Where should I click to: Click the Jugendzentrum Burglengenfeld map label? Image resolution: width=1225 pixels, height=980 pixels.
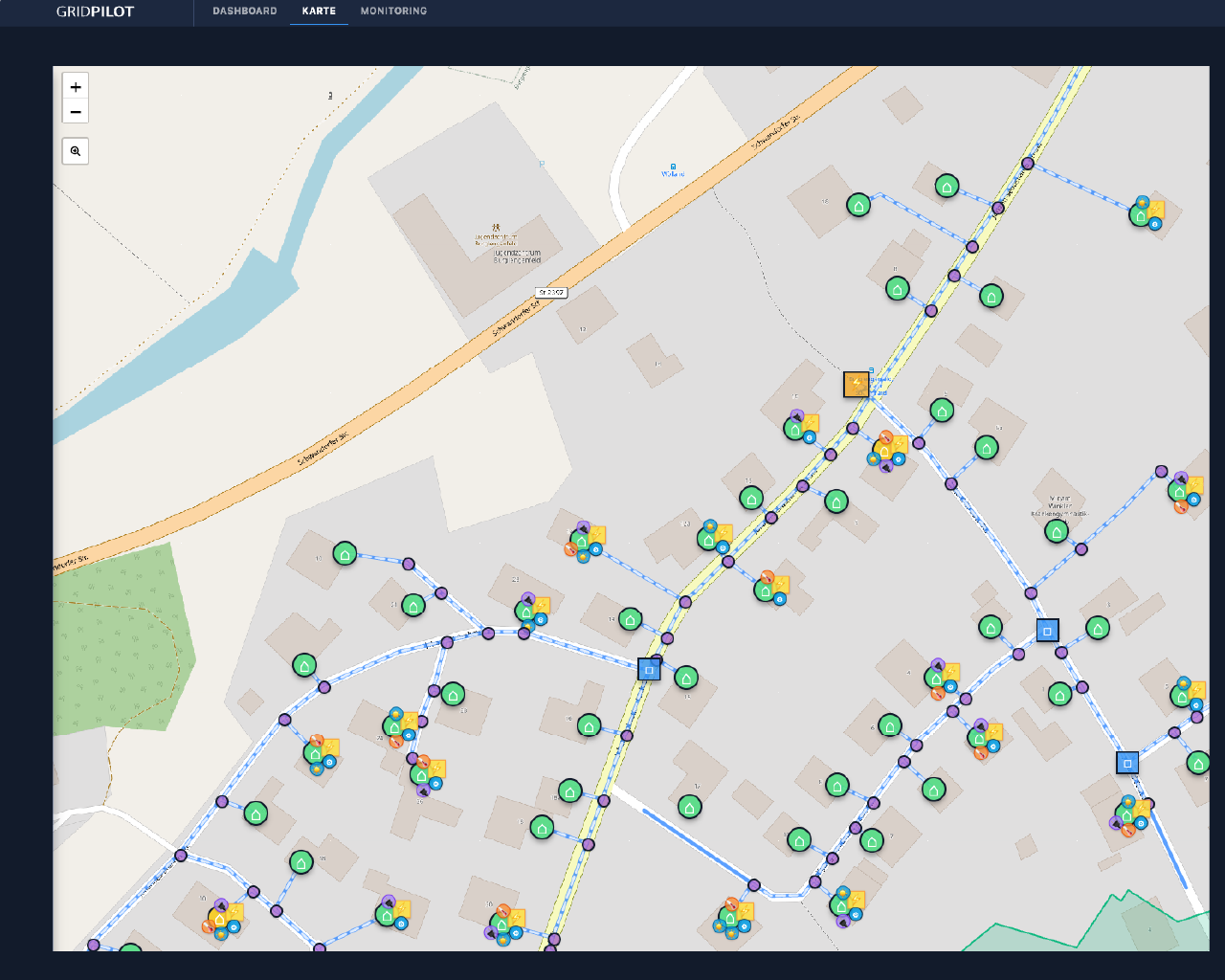516,256
